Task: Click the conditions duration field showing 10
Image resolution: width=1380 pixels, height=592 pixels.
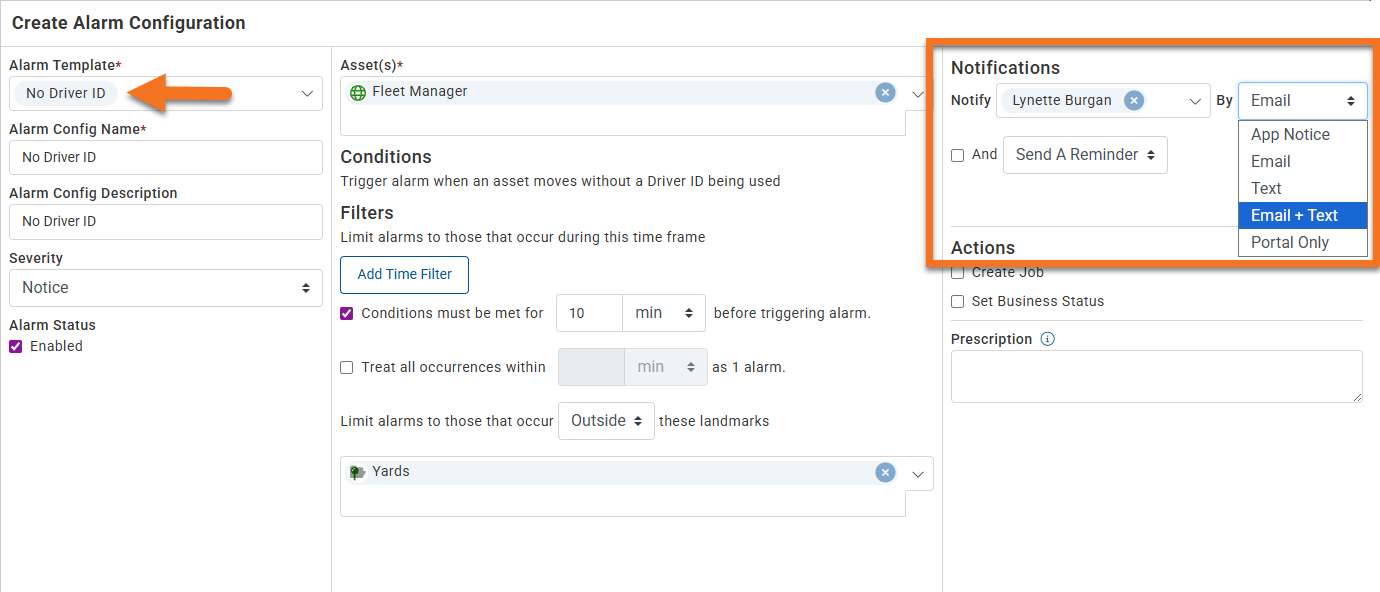Action: tap(589, 313)
